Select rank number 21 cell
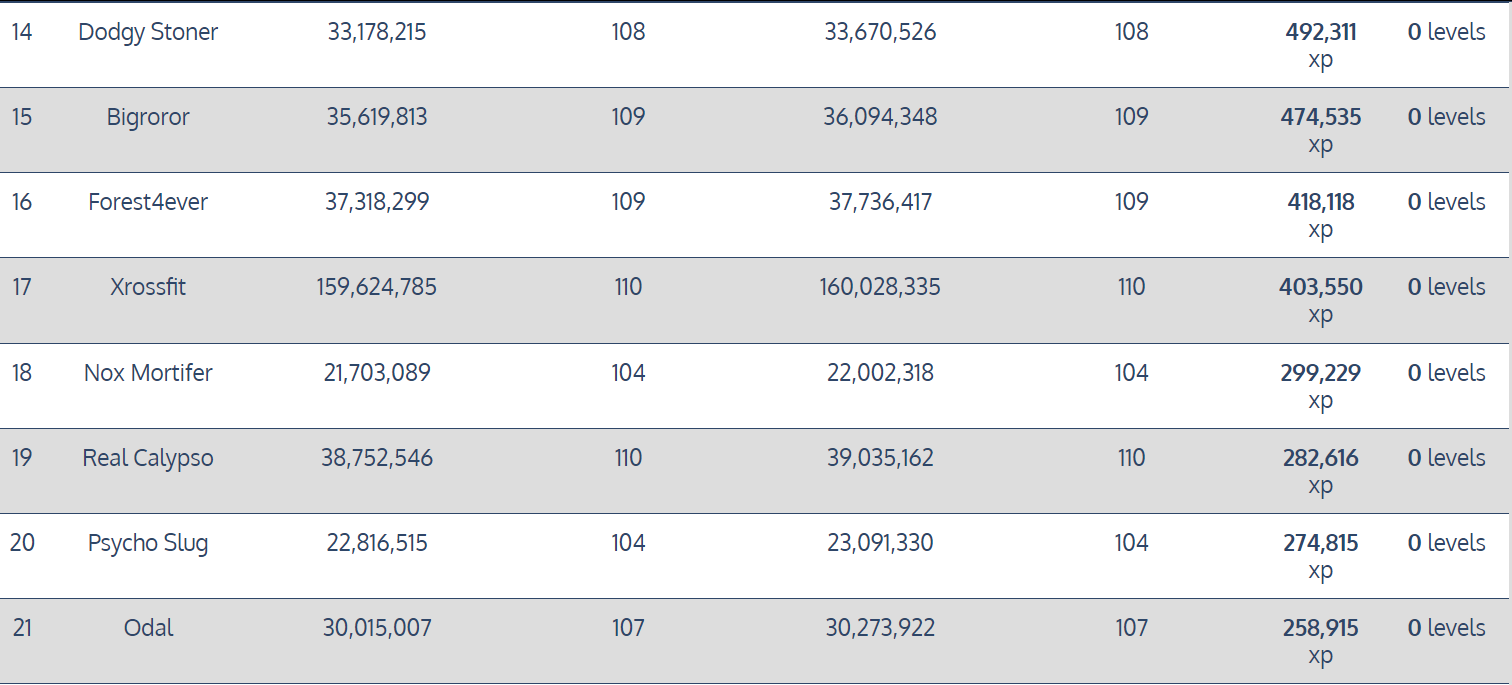 click(x=22, y=628)
